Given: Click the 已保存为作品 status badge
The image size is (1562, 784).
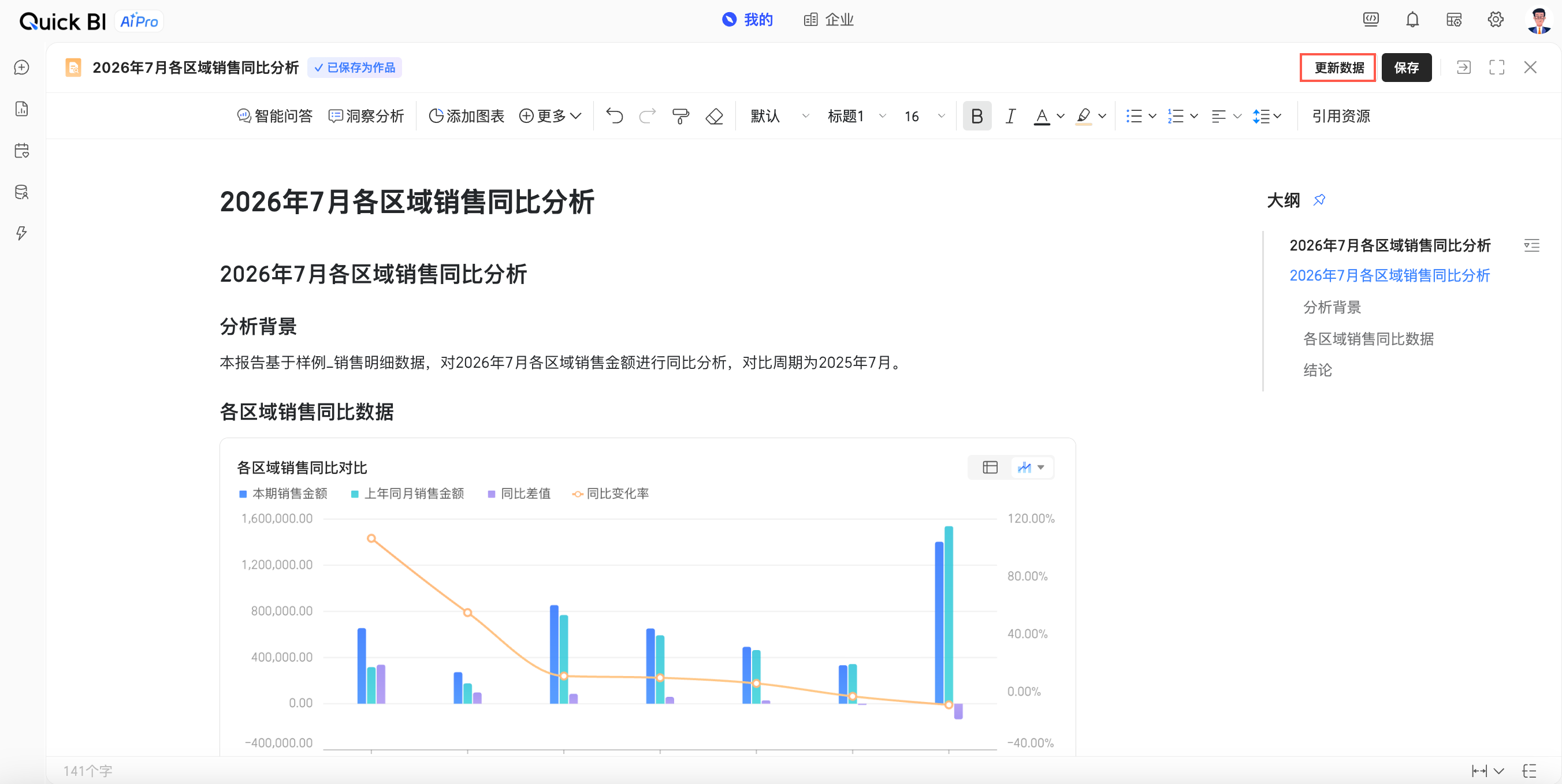Looking at the screenshot, I should (x=355, y=67).
